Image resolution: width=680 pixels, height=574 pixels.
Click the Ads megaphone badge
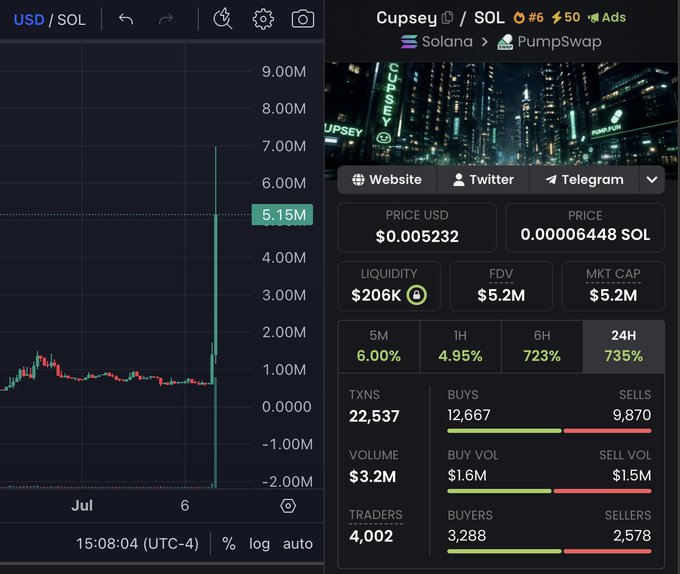(x=607, y=17)
